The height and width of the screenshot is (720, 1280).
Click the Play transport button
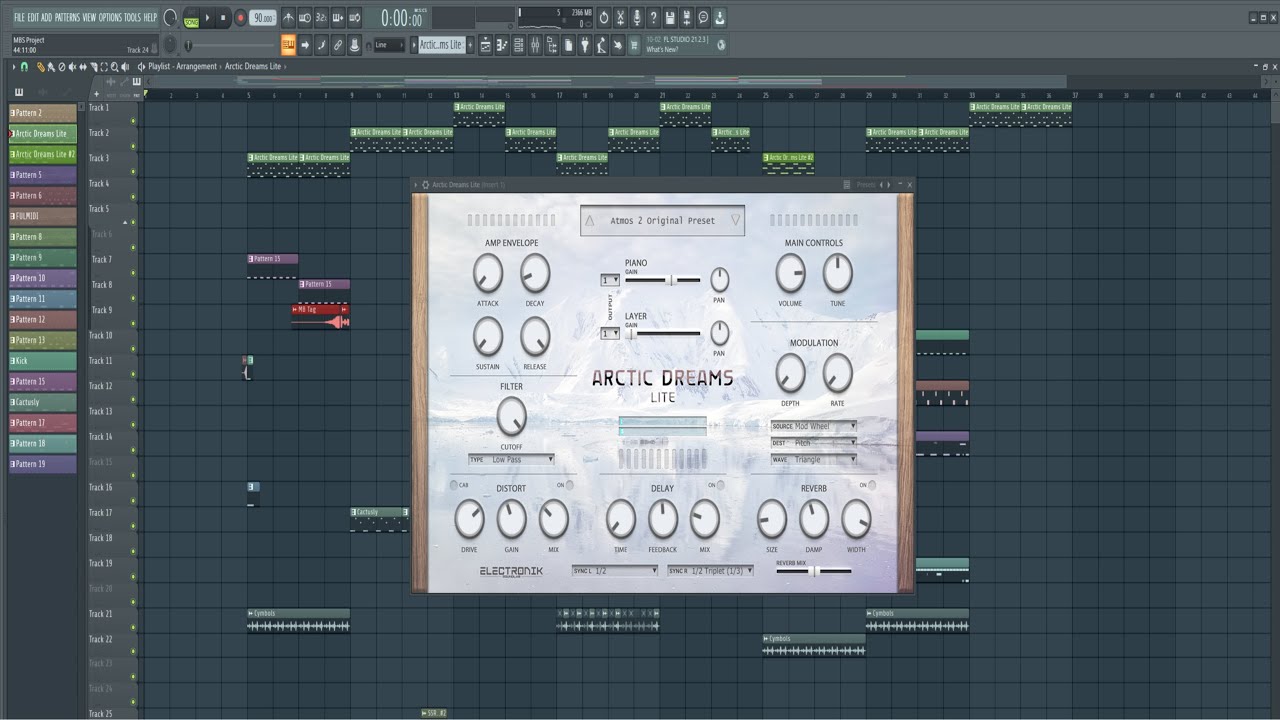[x=207, y=17]
